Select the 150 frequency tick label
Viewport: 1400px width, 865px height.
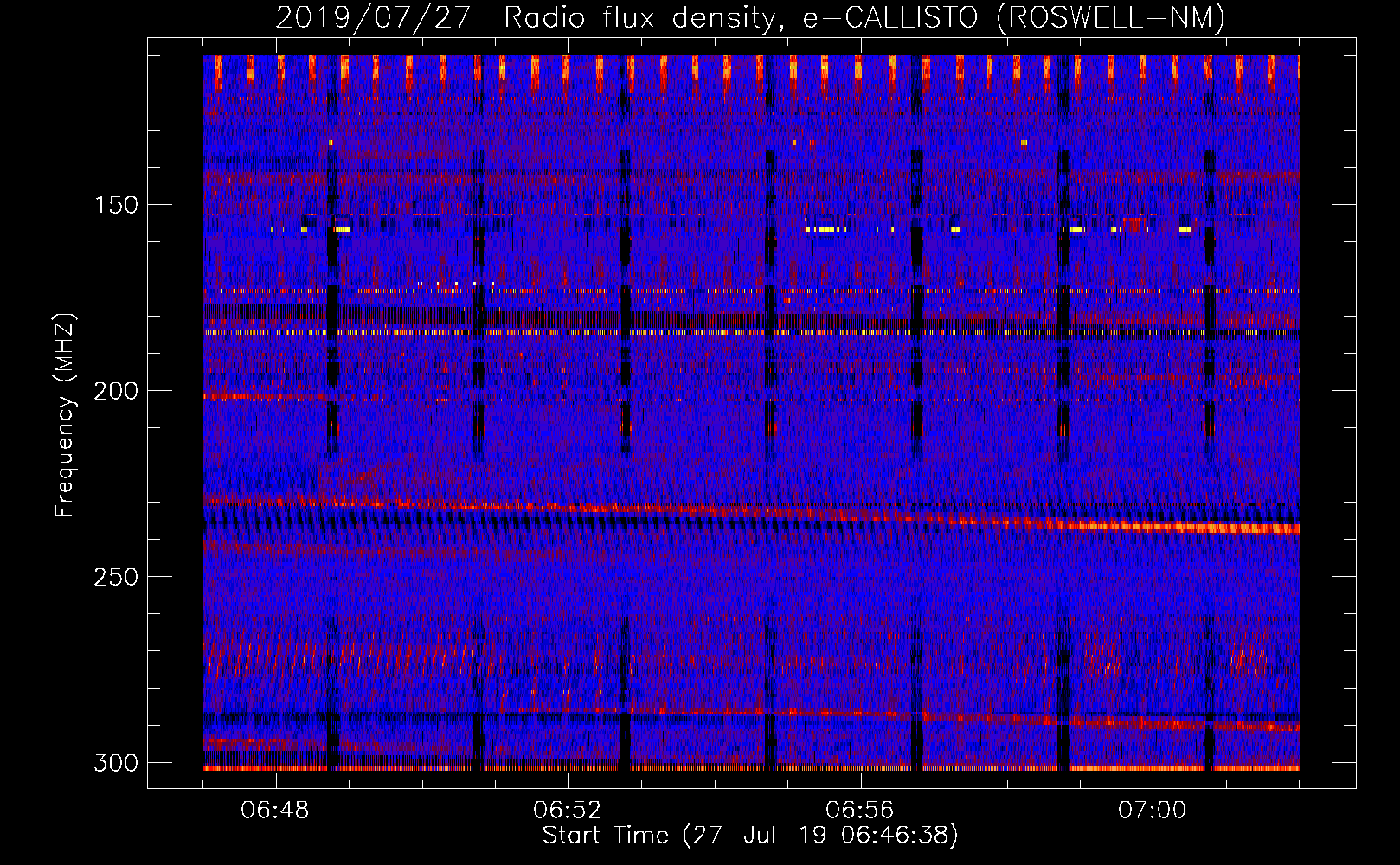coord(116,206)
